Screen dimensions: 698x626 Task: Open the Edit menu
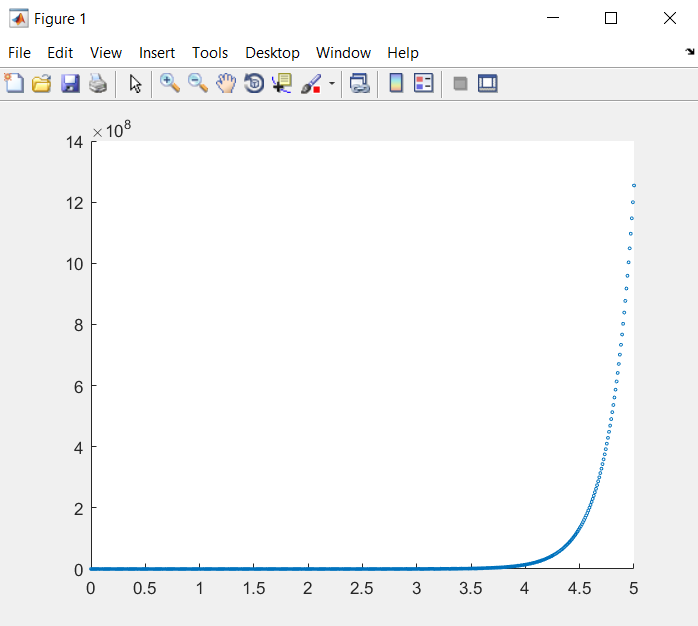click(60, 53)
